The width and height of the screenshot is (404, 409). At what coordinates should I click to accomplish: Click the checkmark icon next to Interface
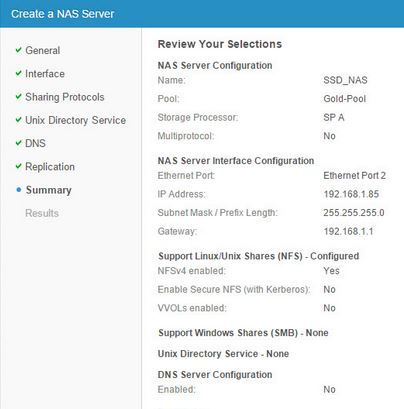point(18,73)
